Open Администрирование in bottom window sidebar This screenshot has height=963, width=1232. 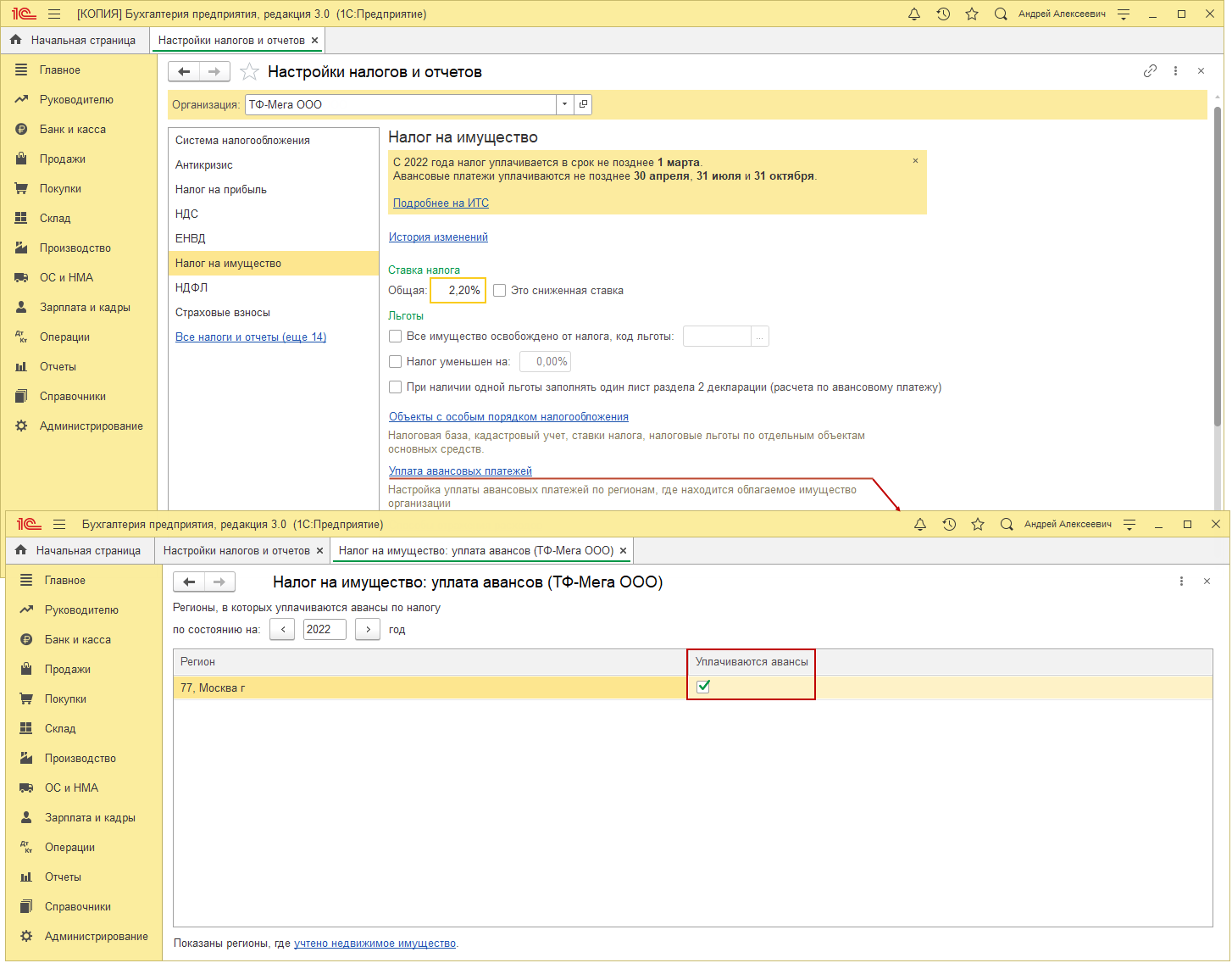[x=97, y=937]
